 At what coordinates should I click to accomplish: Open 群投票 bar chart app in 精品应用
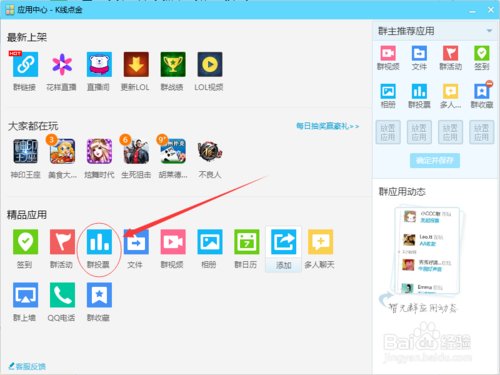tap(99, 242)
